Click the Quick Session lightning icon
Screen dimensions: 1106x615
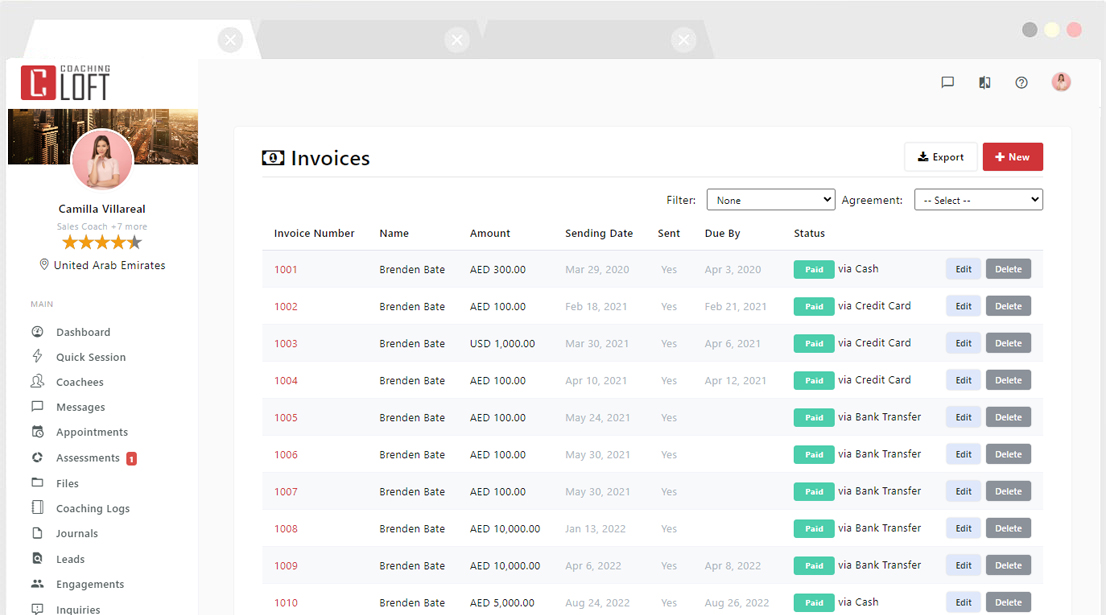[x=38, y=357]
